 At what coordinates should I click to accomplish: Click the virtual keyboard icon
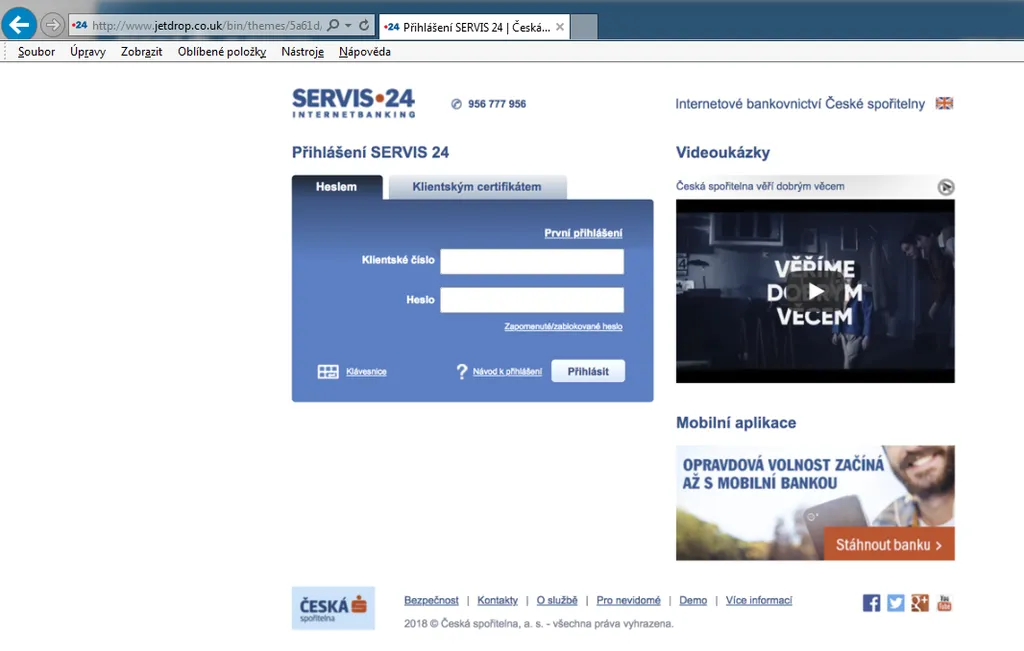pos(328,372)
